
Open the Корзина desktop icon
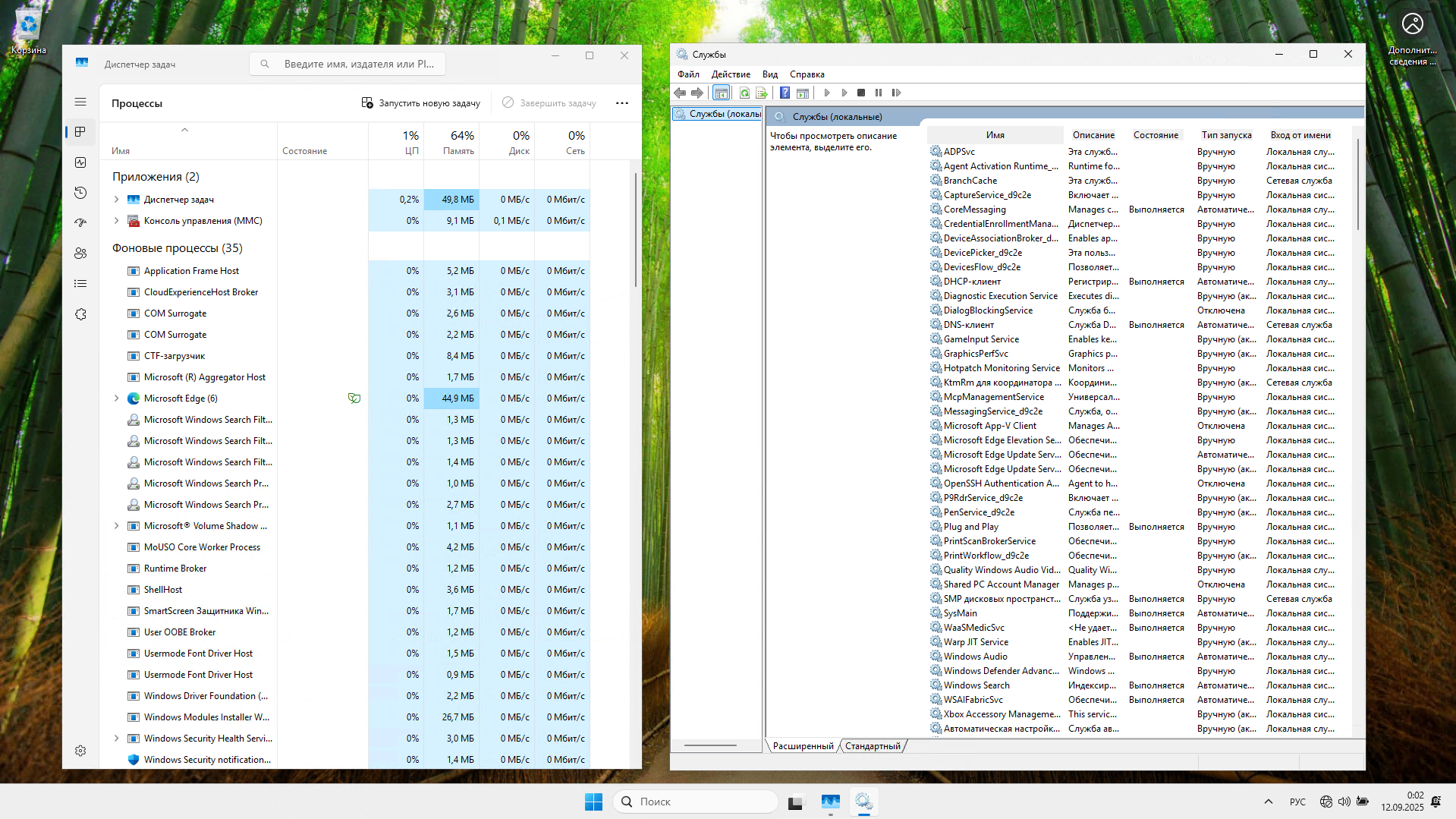(x=28, y=32)
